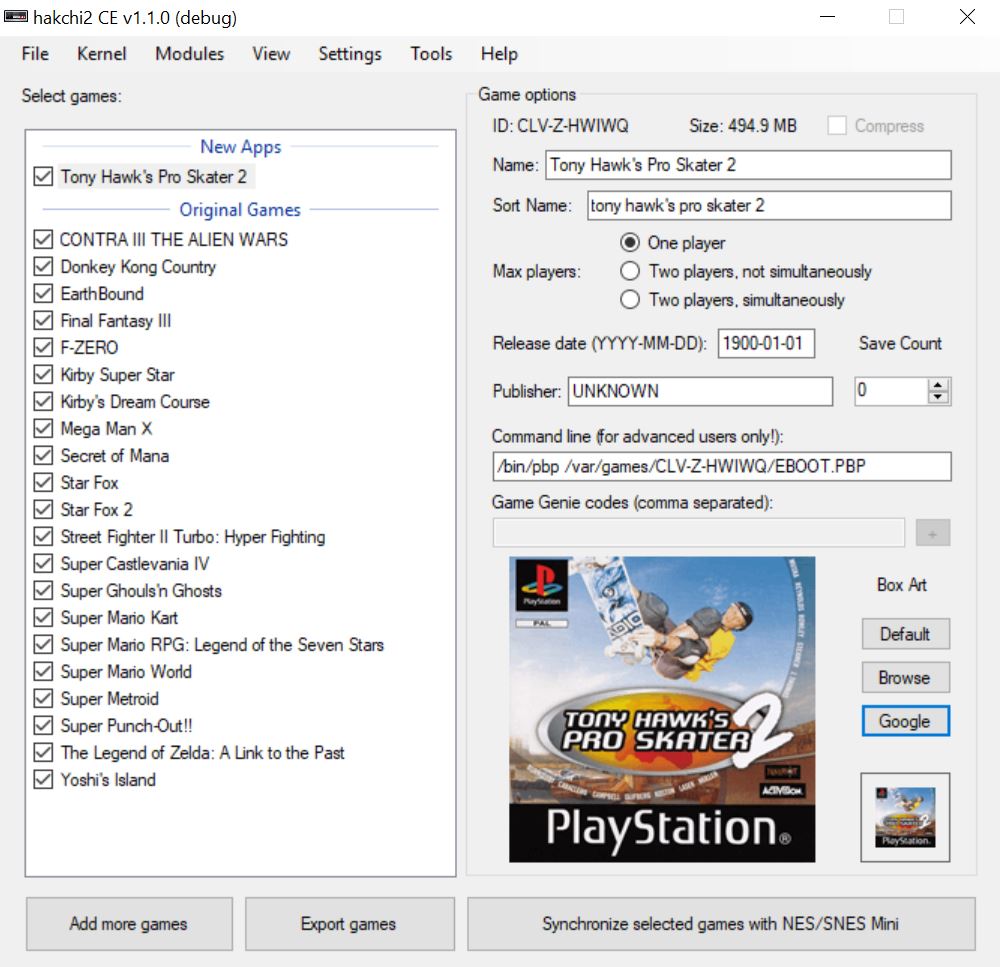Viewport: 1000px width, 967px height.
Task: Select Super Castlevania IV in list
Action: 135,563
